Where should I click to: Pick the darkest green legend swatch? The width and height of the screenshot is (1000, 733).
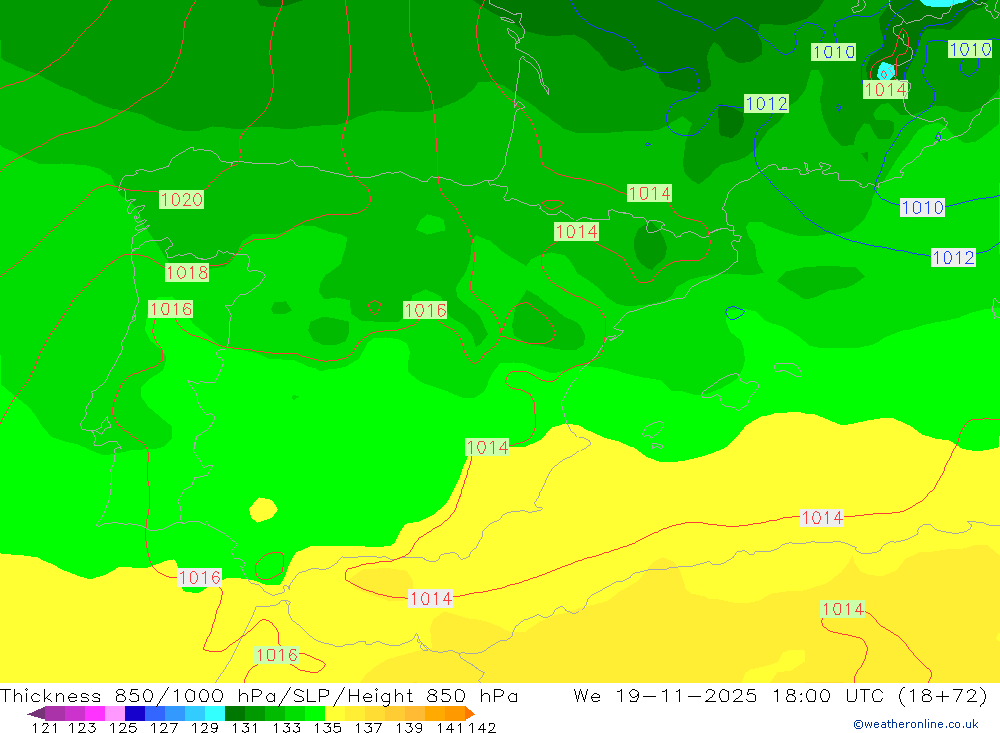coord(235,713)
